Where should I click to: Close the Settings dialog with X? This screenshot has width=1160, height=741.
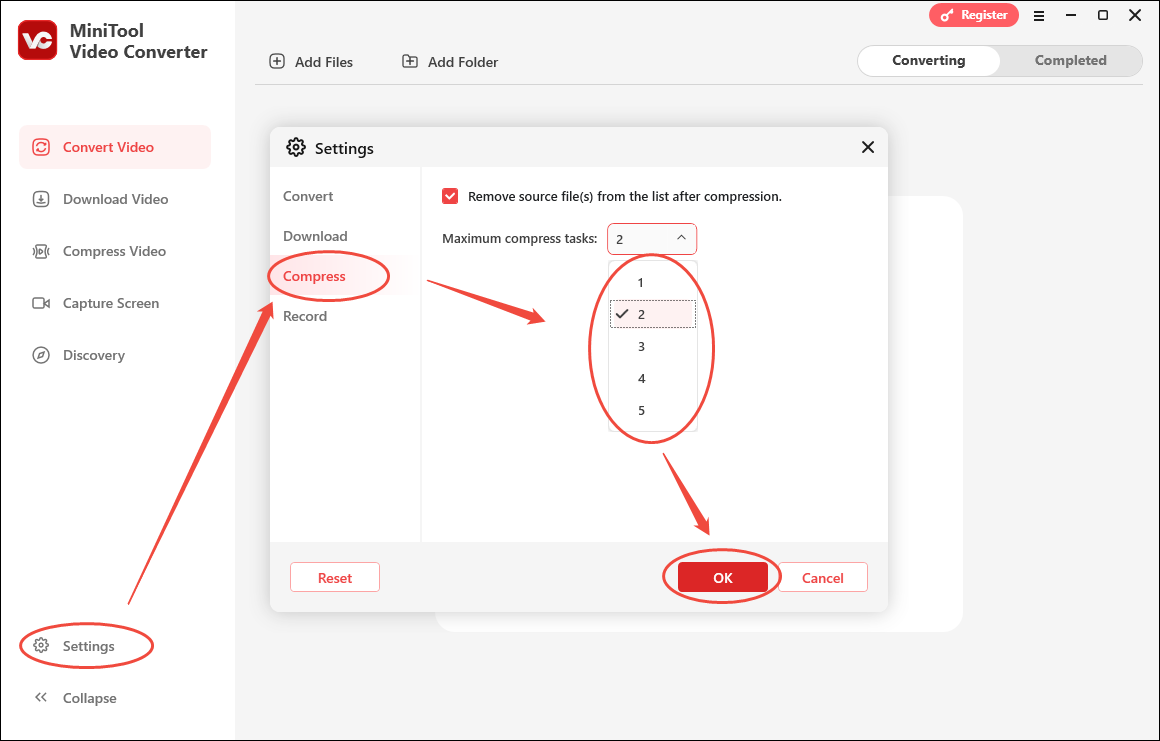868,147
